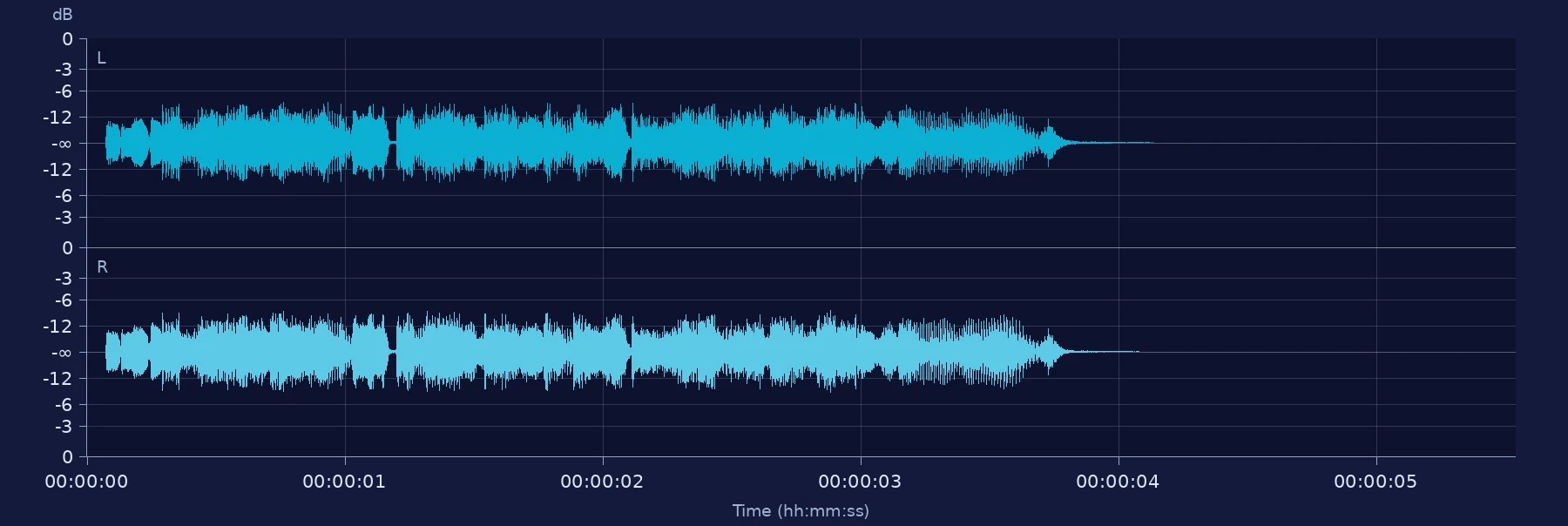Click the 00:00:02 time ruler label
Image resolution: width=1568 pixels, height=526 pixels.
pos(602,482)
